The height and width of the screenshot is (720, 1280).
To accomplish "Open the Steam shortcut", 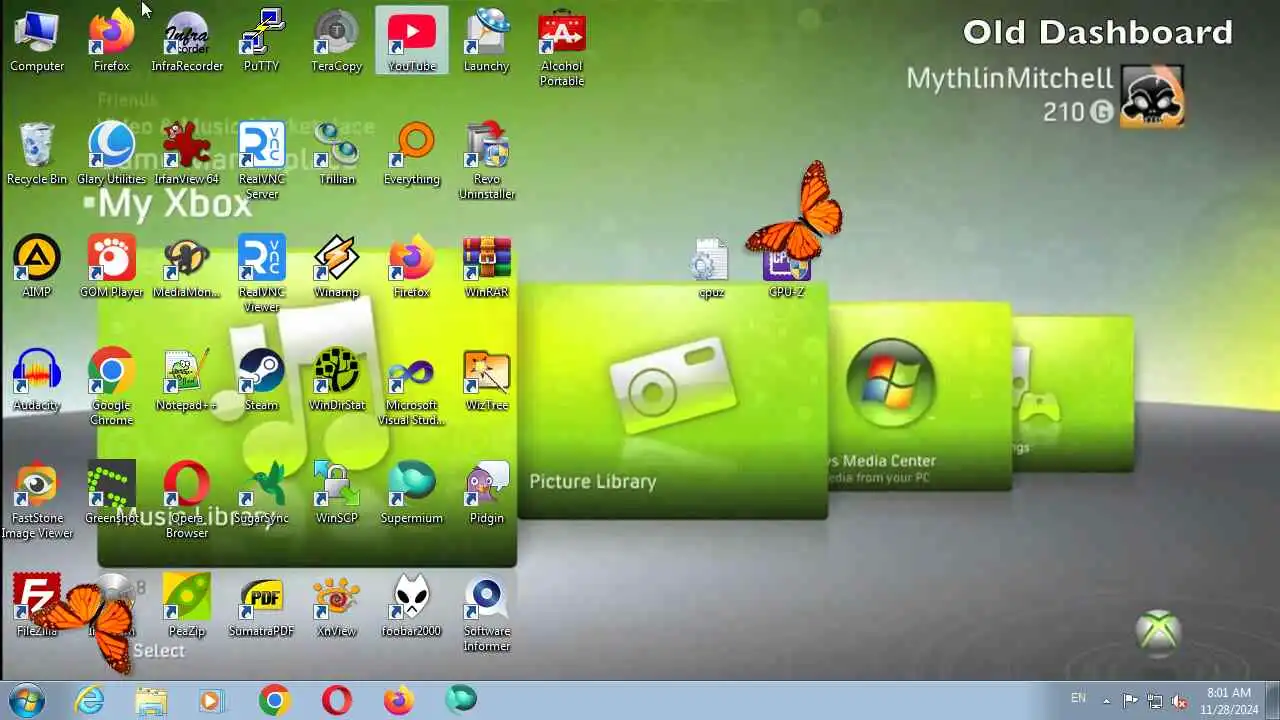I will point(262,381).
